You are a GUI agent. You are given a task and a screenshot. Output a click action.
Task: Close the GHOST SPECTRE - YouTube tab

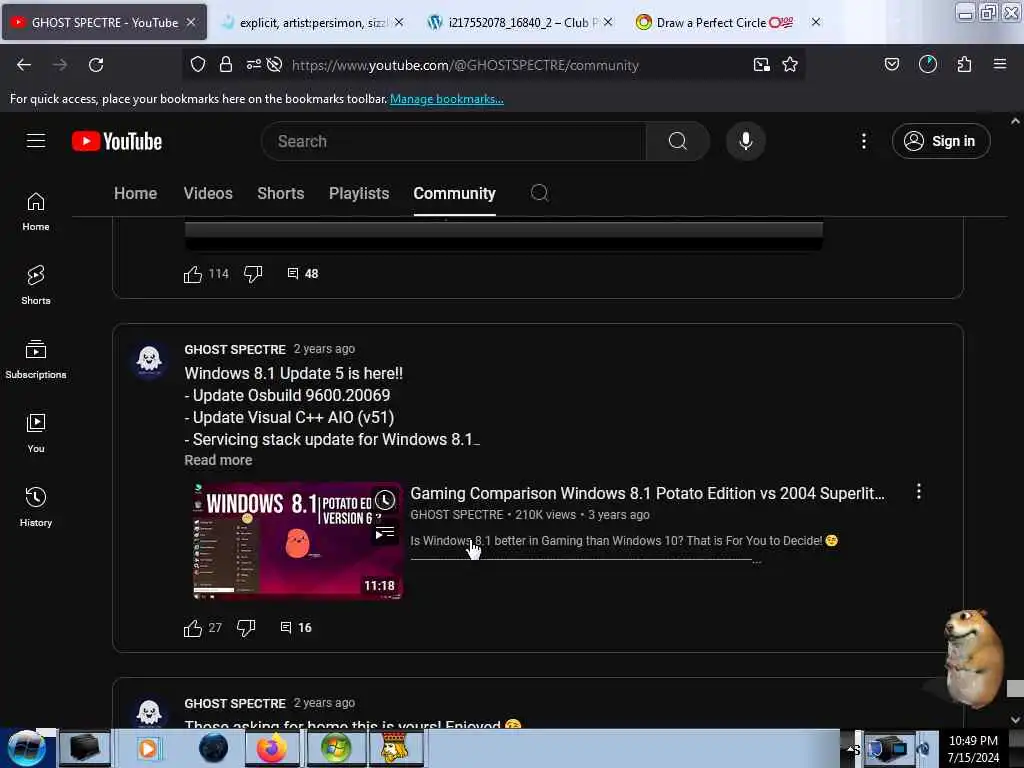[191, 22]
